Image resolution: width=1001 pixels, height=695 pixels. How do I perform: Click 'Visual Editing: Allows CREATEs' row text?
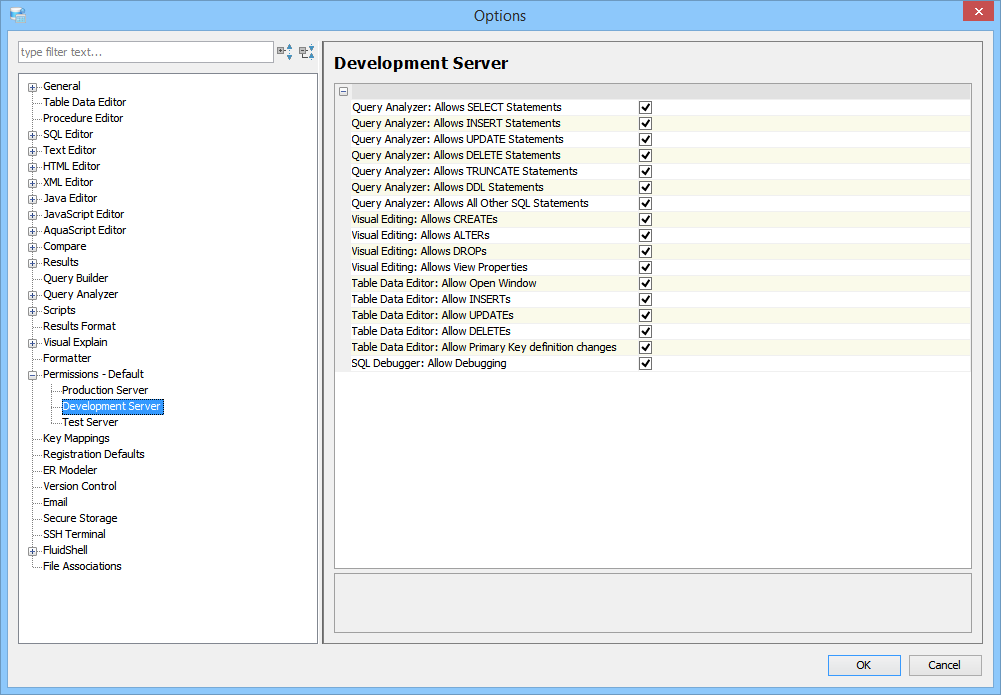click(425, 219)
